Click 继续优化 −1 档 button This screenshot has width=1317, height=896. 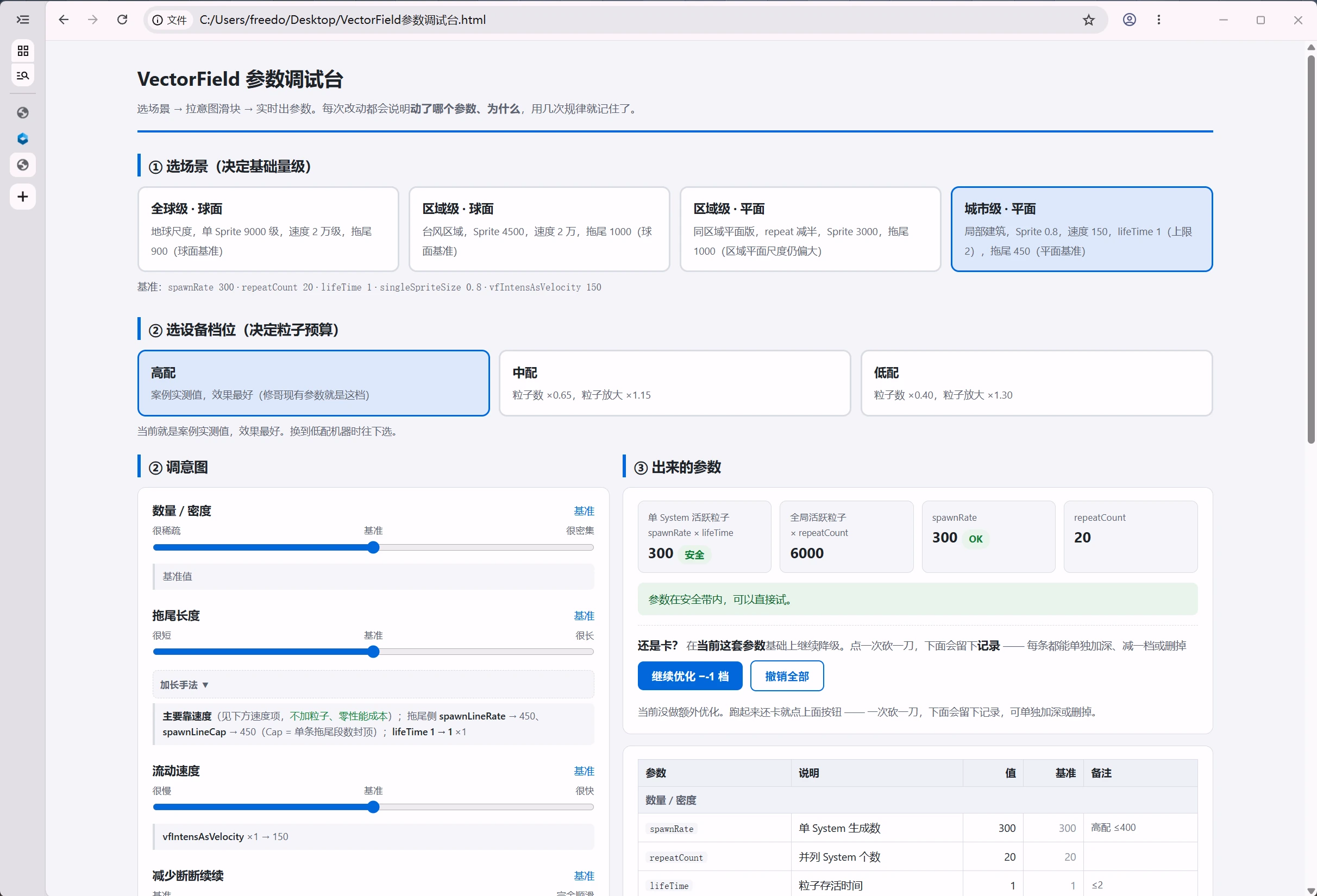[x=689, y=676]
